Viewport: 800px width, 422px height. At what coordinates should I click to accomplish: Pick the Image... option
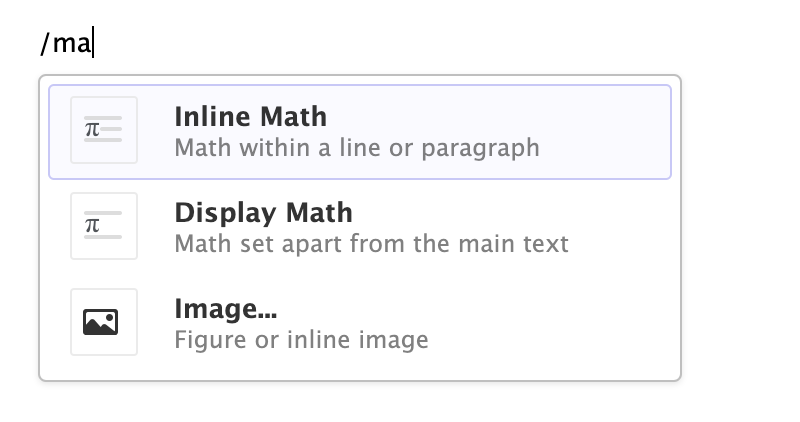click(x=225, y=308)
